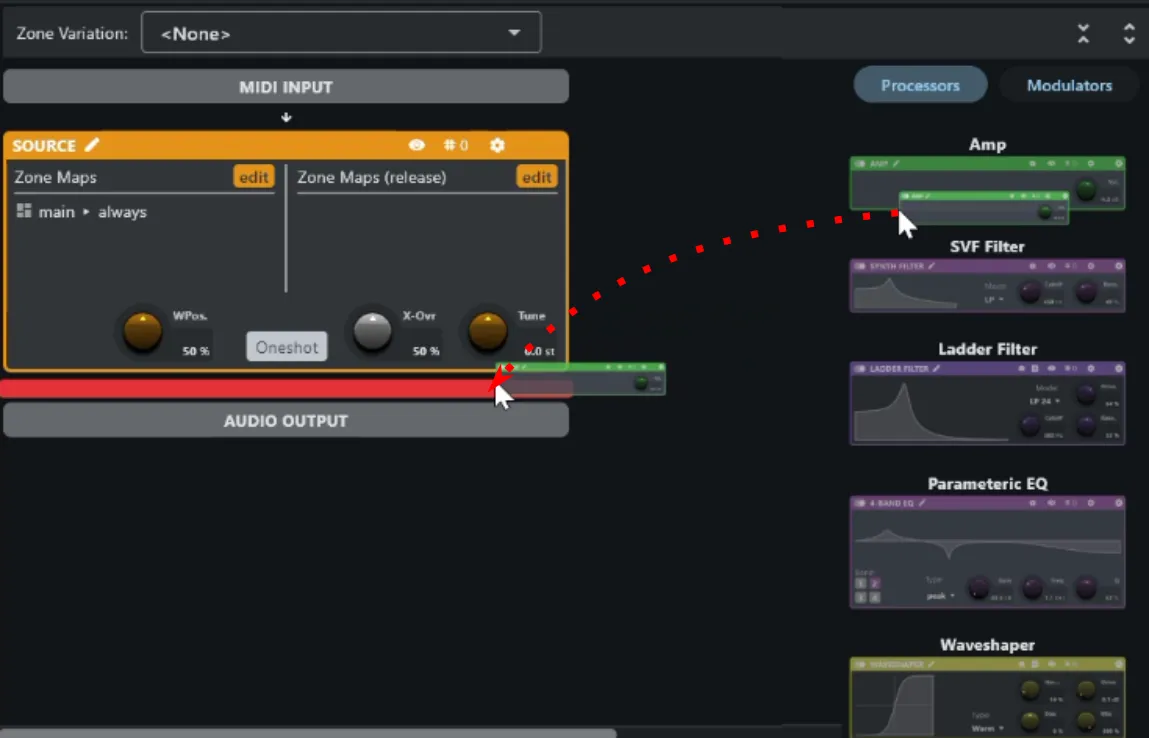Toggle the eye icon in the SOURCE header

pyautogui.click(x=416, y=144)
